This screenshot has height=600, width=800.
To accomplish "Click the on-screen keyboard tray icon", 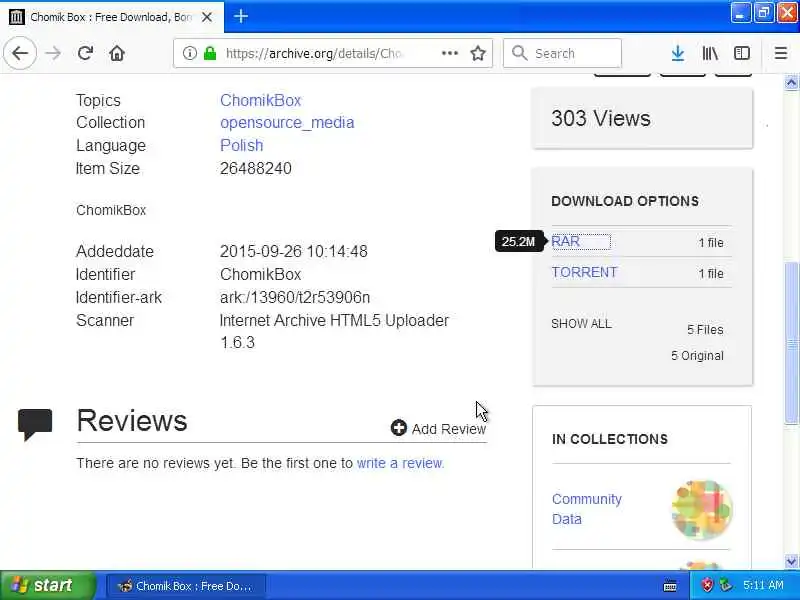I will pyautogui.click(x=670, y=586).
